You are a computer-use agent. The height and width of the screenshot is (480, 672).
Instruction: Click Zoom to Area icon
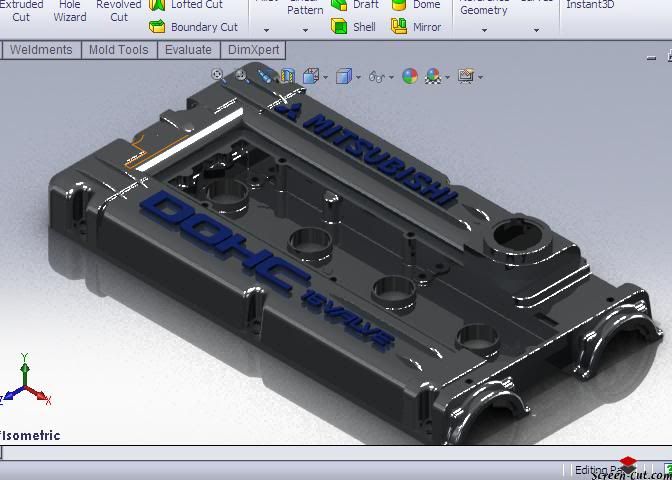pos(242,75)
